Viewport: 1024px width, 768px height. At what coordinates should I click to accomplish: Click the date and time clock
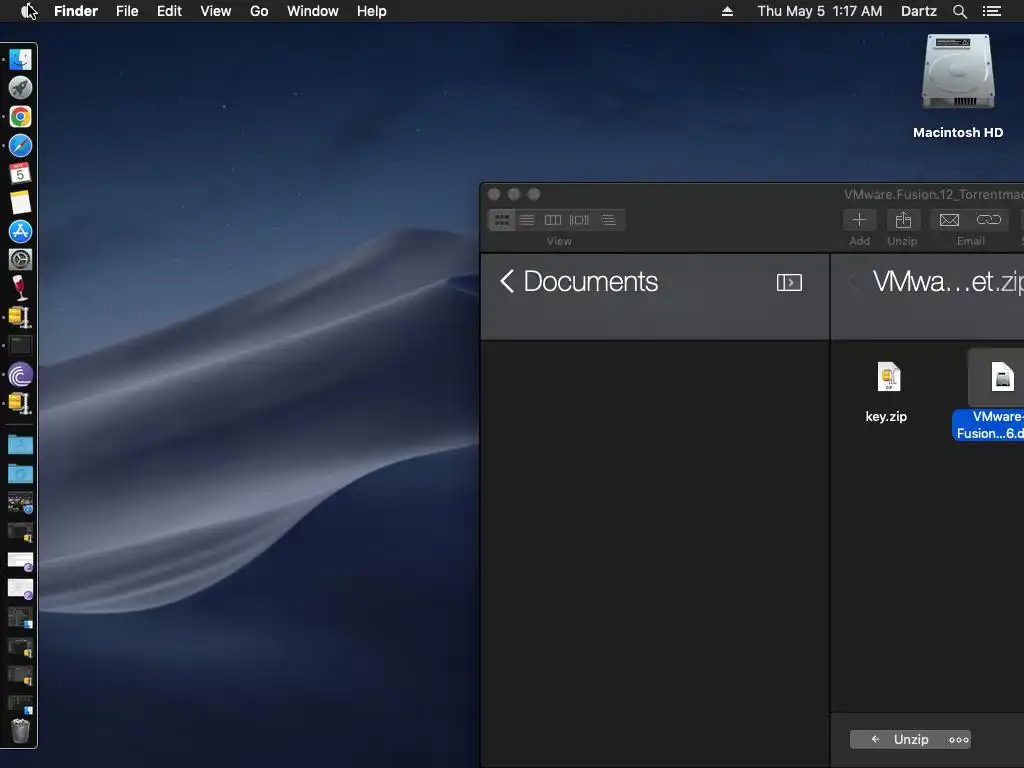pos(820,11)
